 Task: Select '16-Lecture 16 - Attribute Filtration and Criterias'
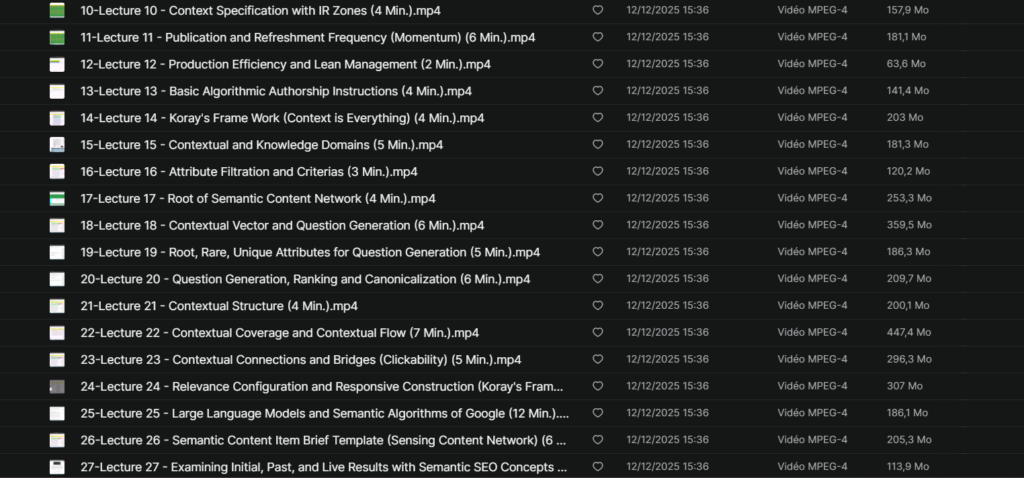(x=249, y=172)
